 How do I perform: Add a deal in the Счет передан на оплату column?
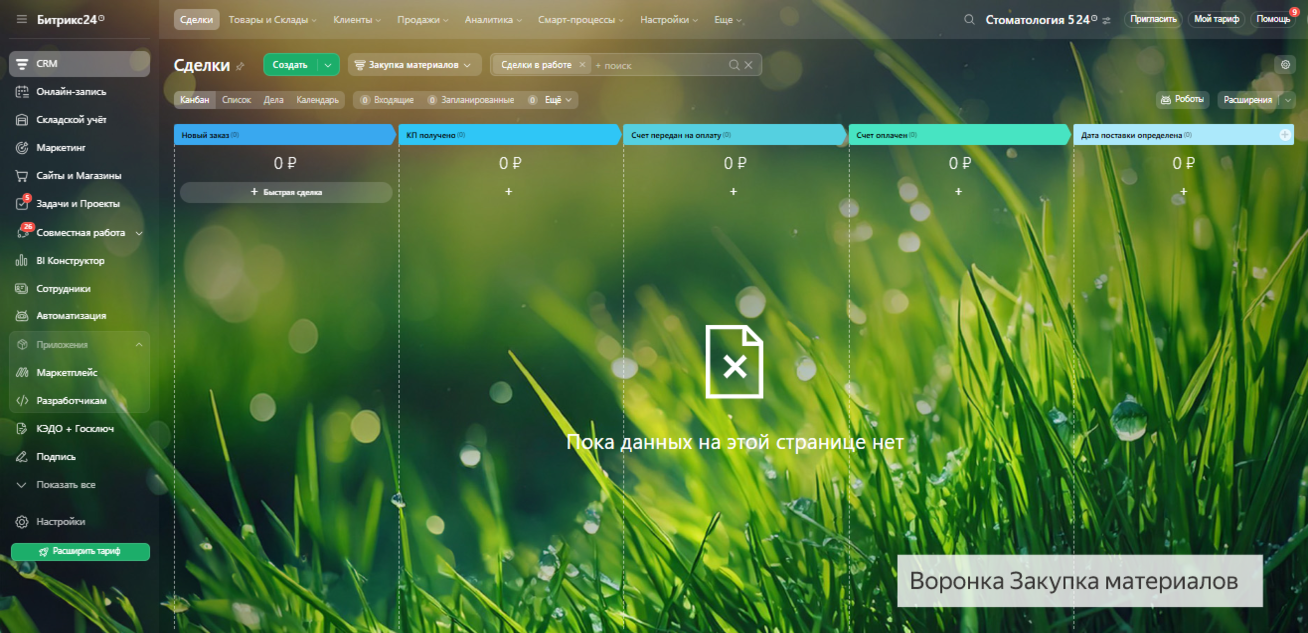(733, 191)
